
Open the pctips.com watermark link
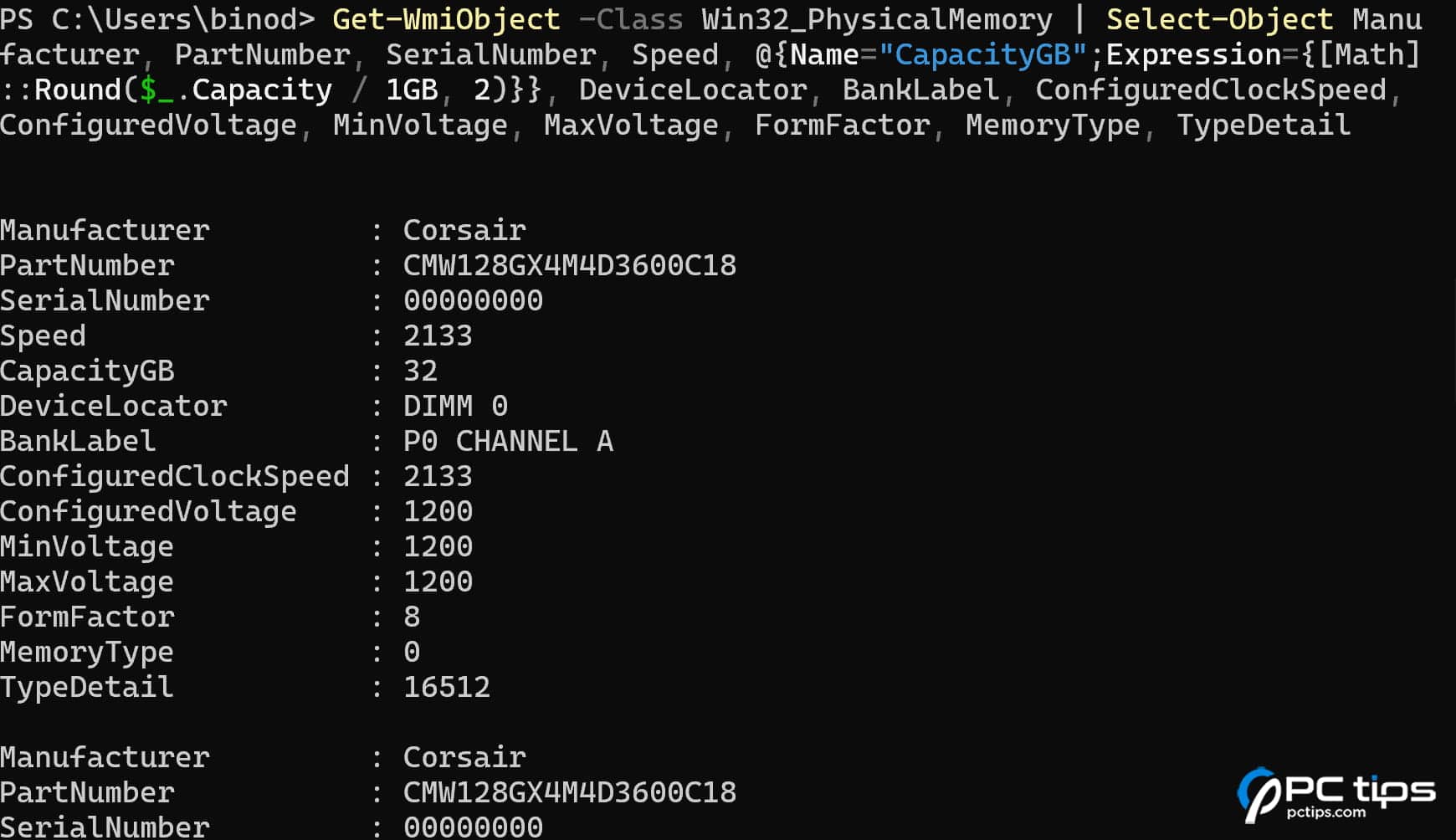1325,812
